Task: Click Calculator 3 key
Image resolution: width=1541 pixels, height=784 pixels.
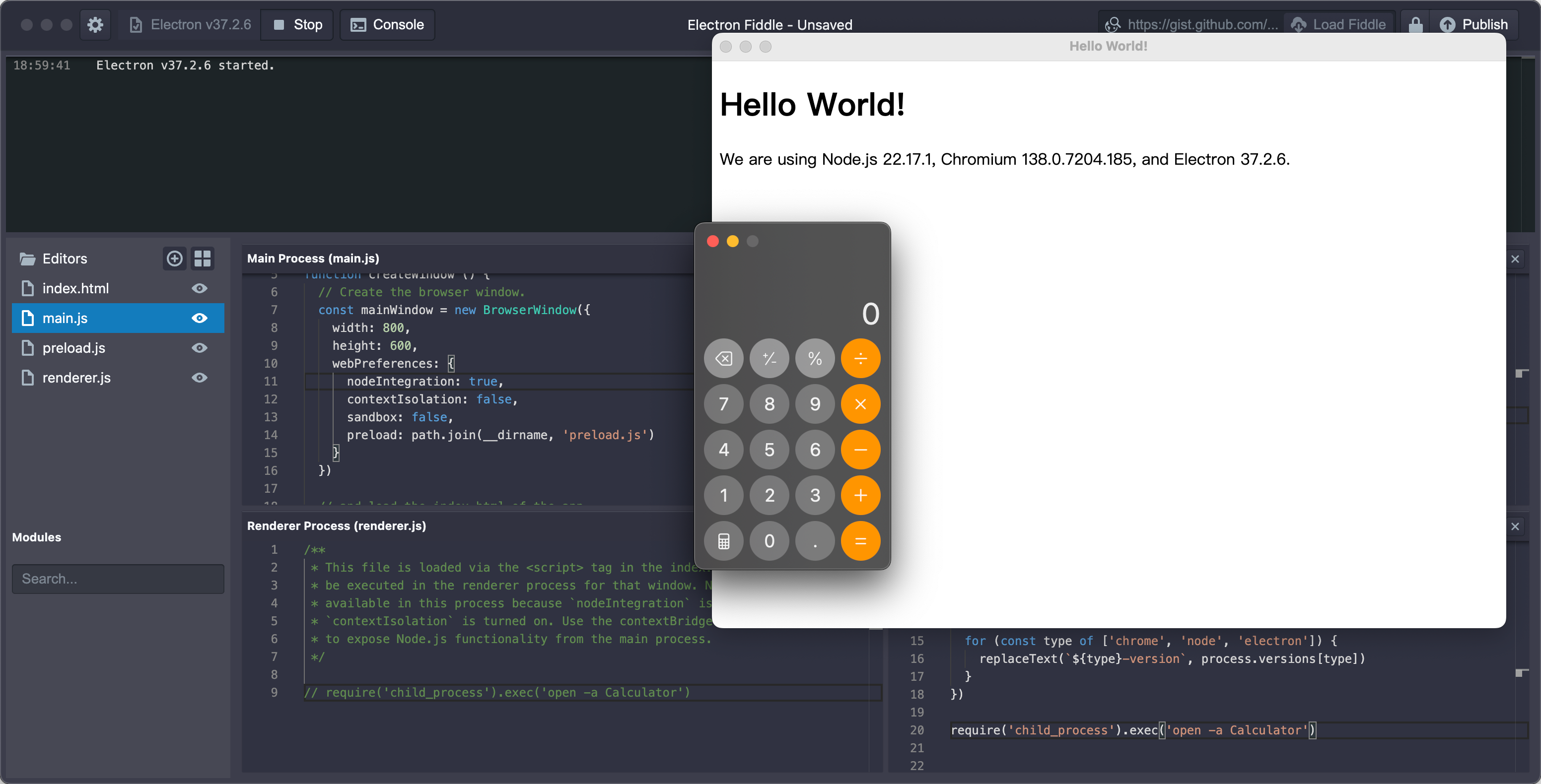Action: (x=815, y=495)
